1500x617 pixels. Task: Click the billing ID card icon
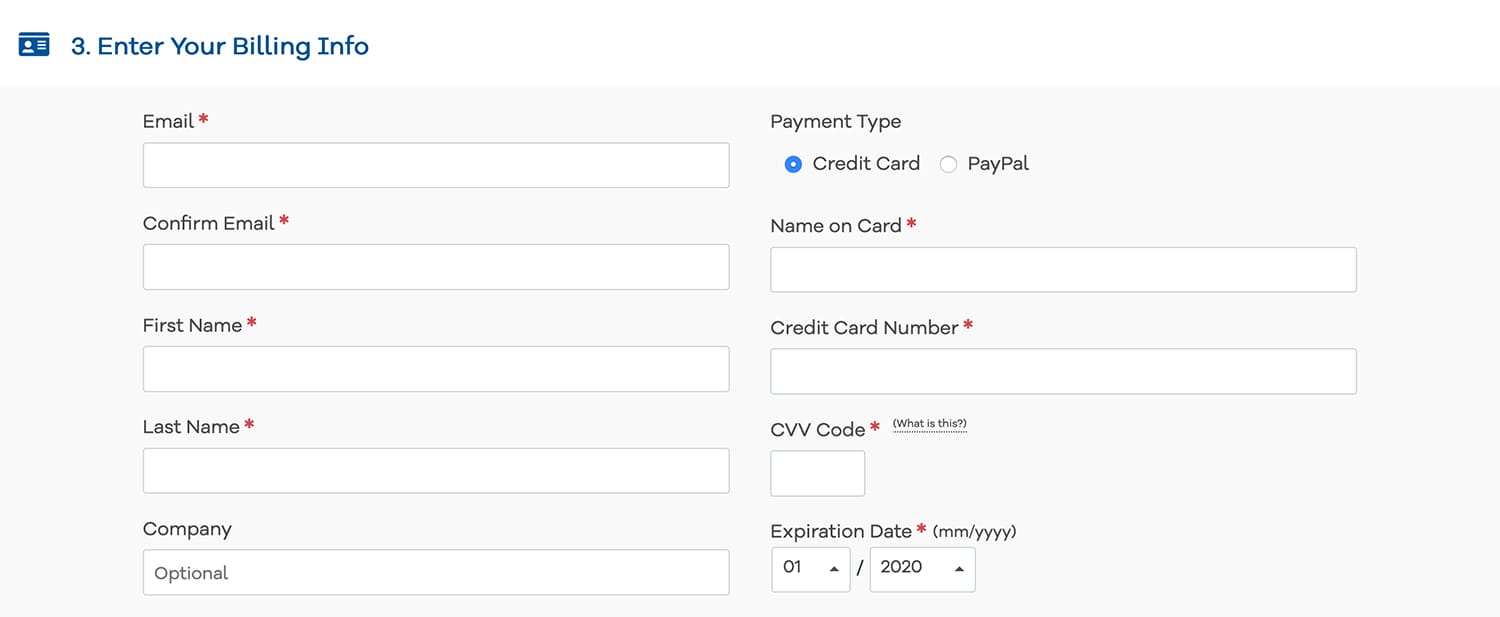tap(34, 46)
